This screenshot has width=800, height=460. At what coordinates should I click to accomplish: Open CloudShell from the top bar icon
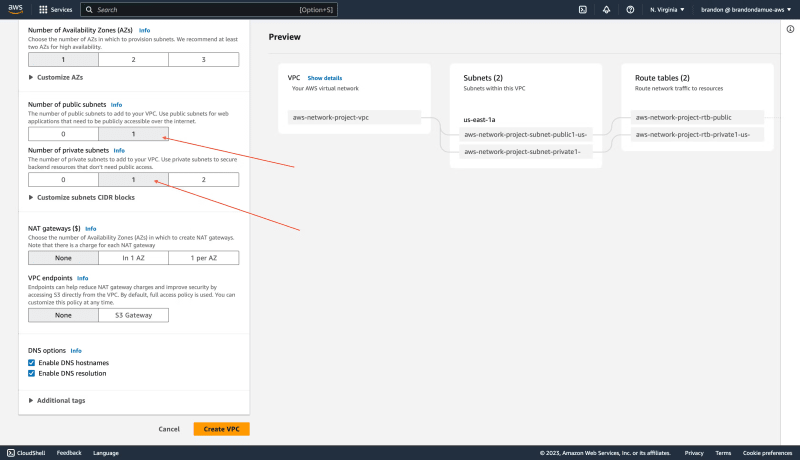(x=583, y=10)
